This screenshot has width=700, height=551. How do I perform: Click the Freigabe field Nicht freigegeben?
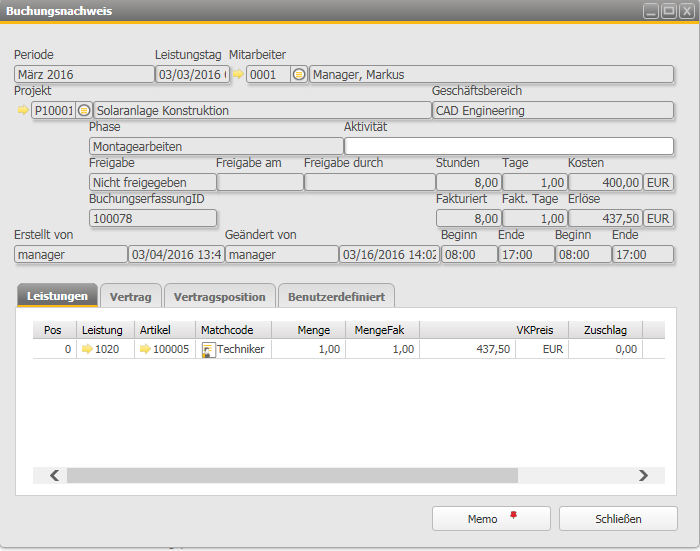(153, 182)
